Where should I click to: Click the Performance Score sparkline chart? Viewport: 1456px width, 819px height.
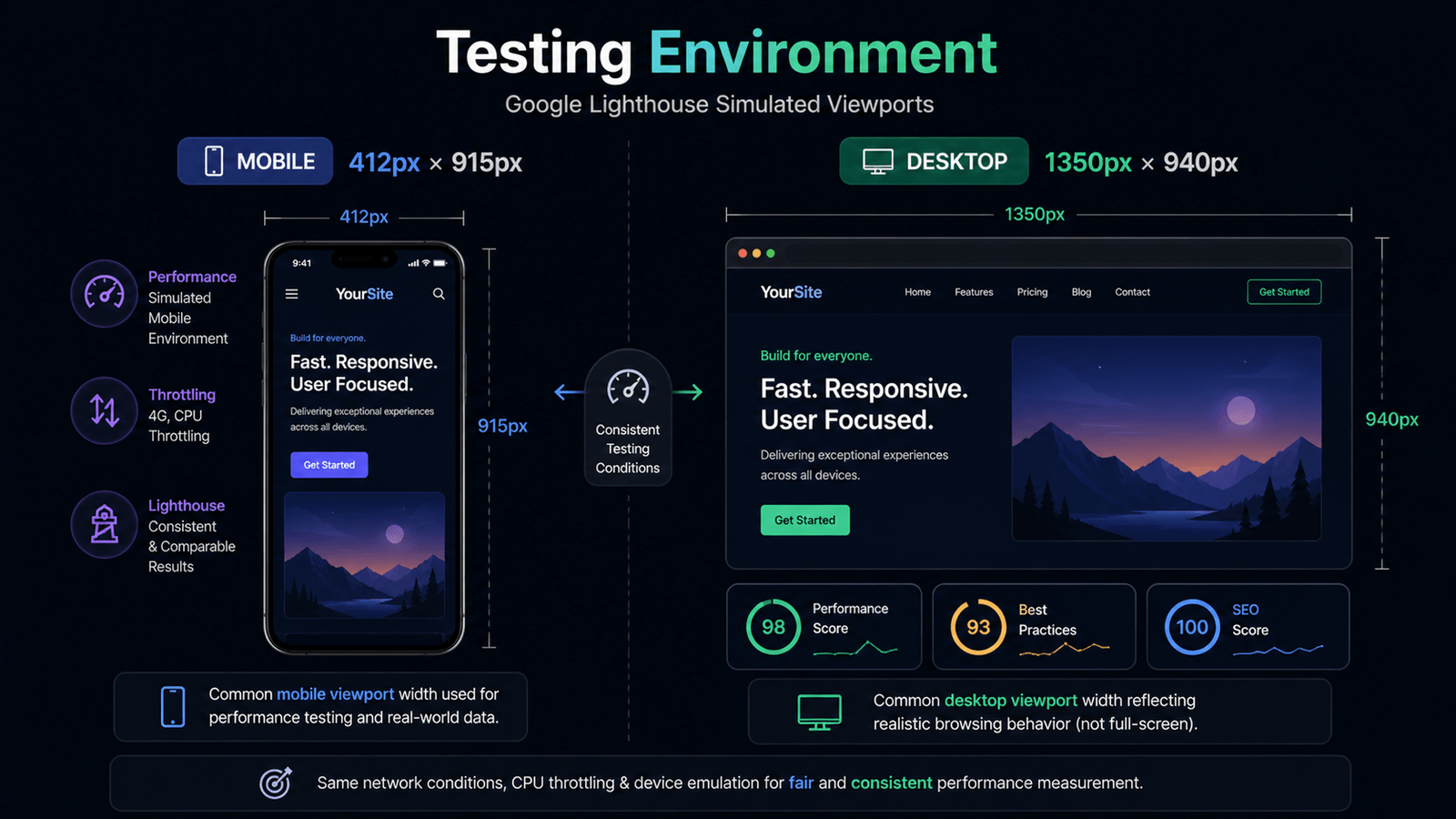click(x=855, y=649)
